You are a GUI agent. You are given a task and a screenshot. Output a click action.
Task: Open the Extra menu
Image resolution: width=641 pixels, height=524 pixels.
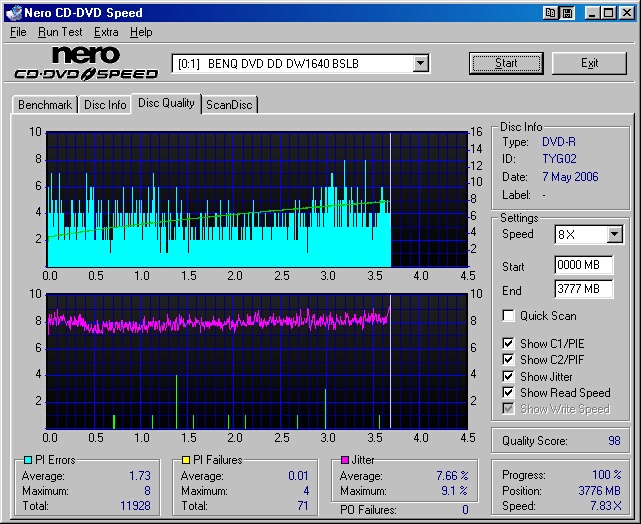(x=106, y=32)
